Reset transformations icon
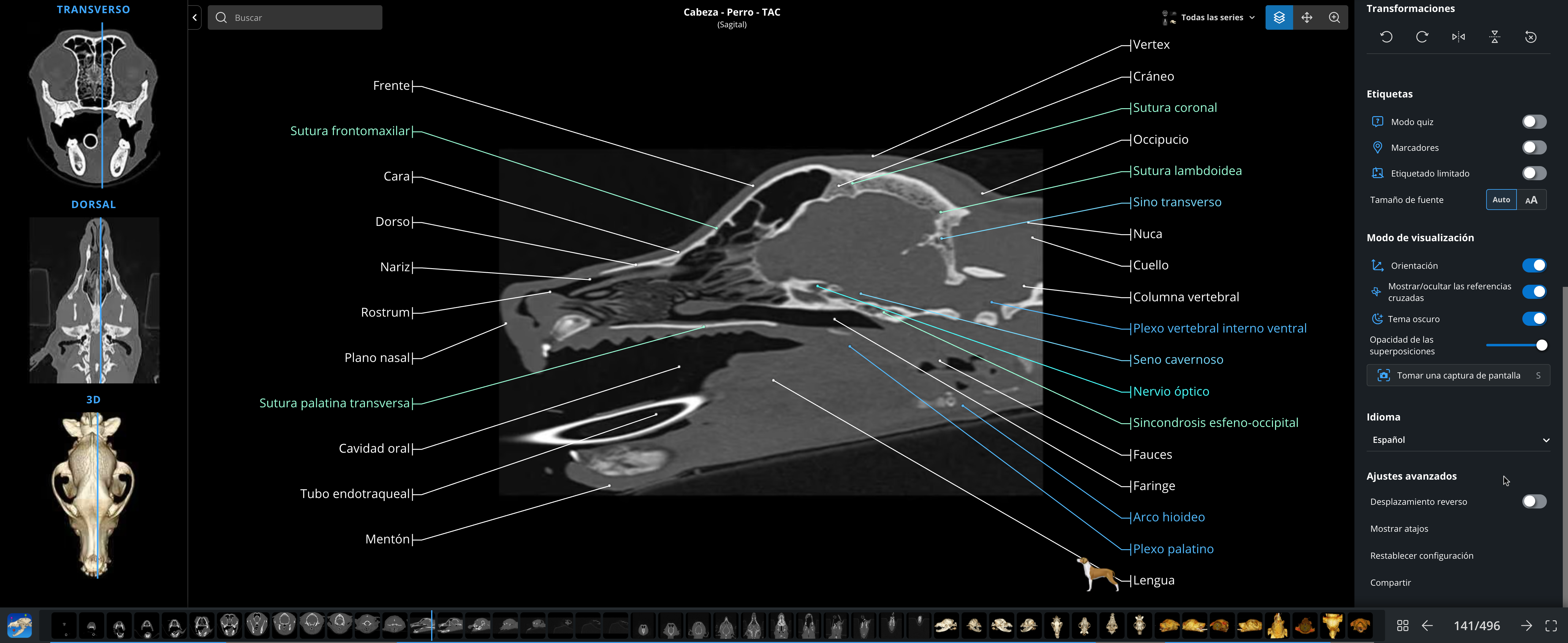 click(x=1531, y=37)
